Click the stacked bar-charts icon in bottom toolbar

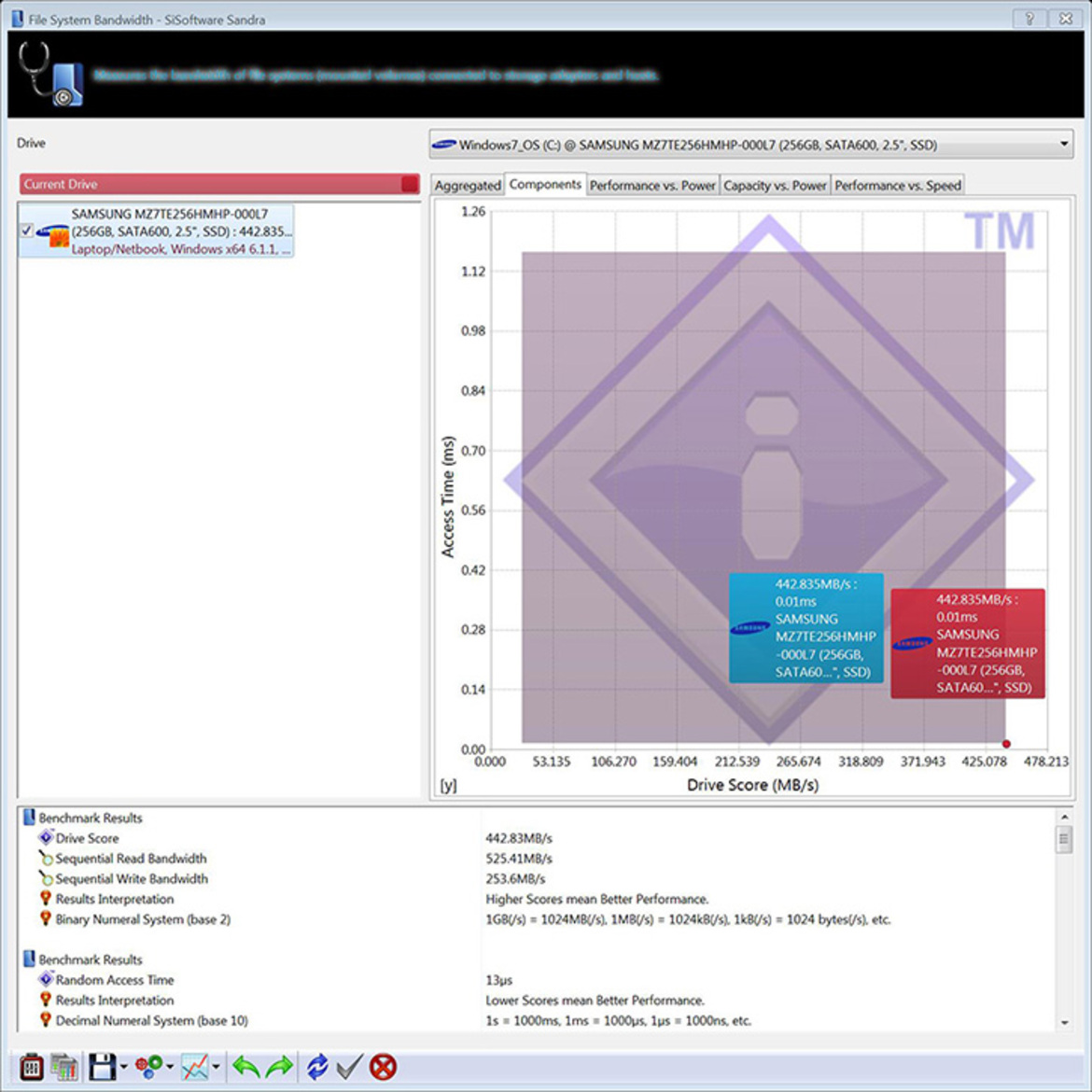tap(64, 1067)
